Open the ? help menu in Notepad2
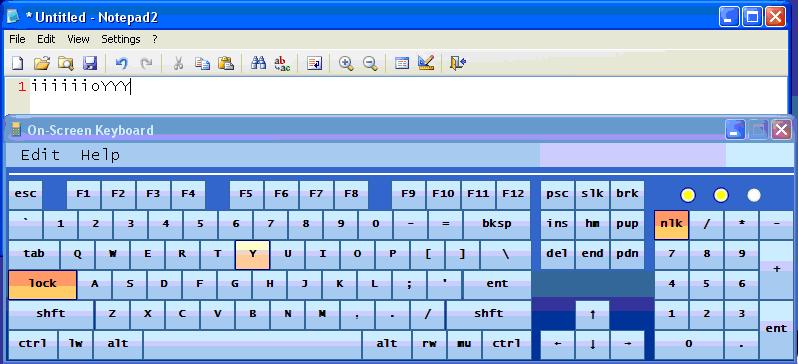798x364 pixels. click(x=155, y=39)
